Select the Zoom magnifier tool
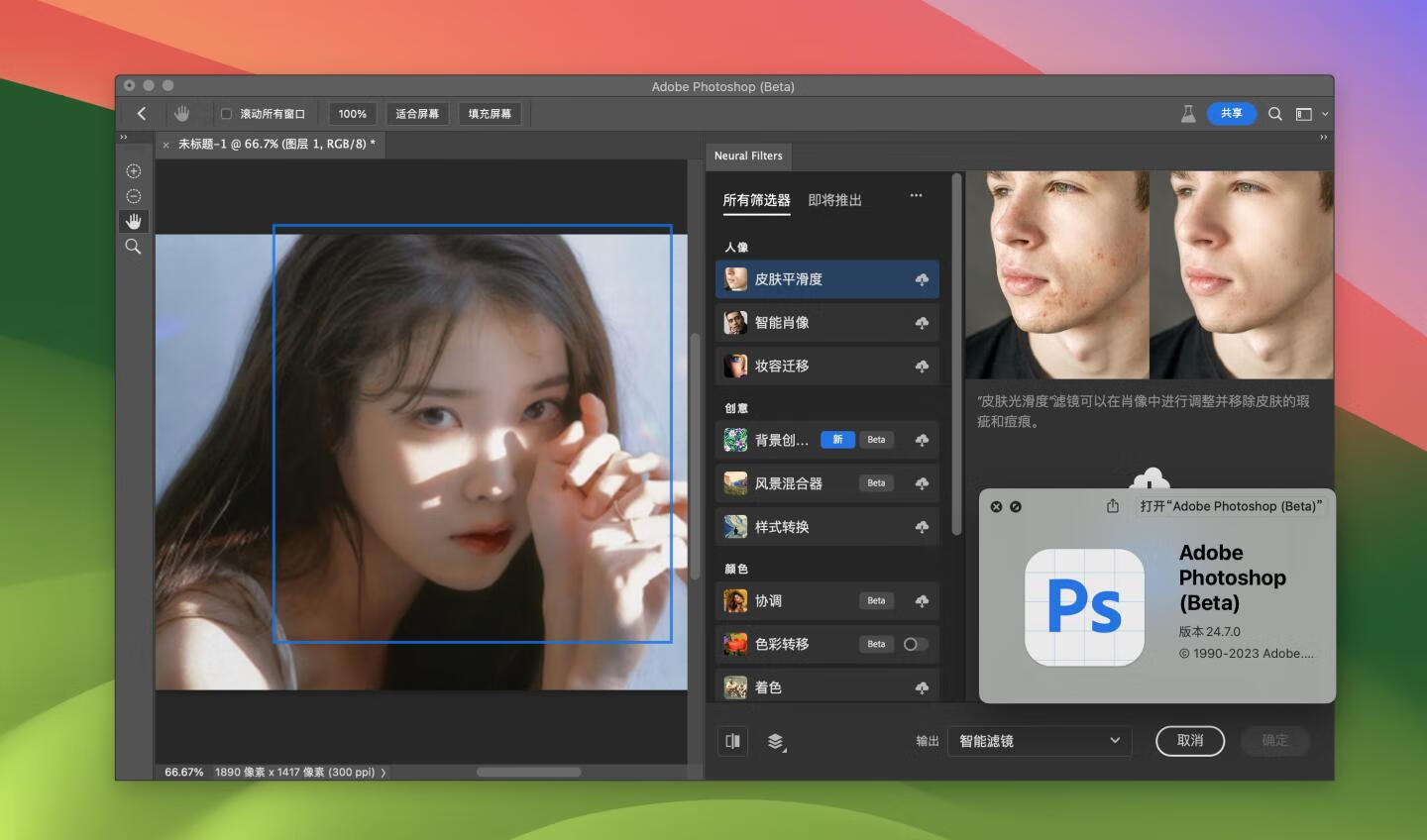The width and height of the screenshot is (1427, 840). coord(134,247)
